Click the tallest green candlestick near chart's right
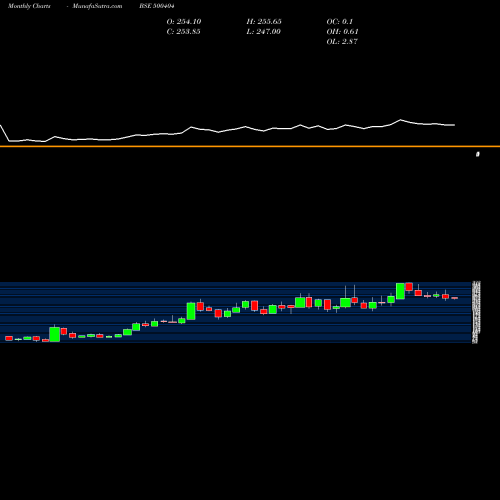 [400, 291]
